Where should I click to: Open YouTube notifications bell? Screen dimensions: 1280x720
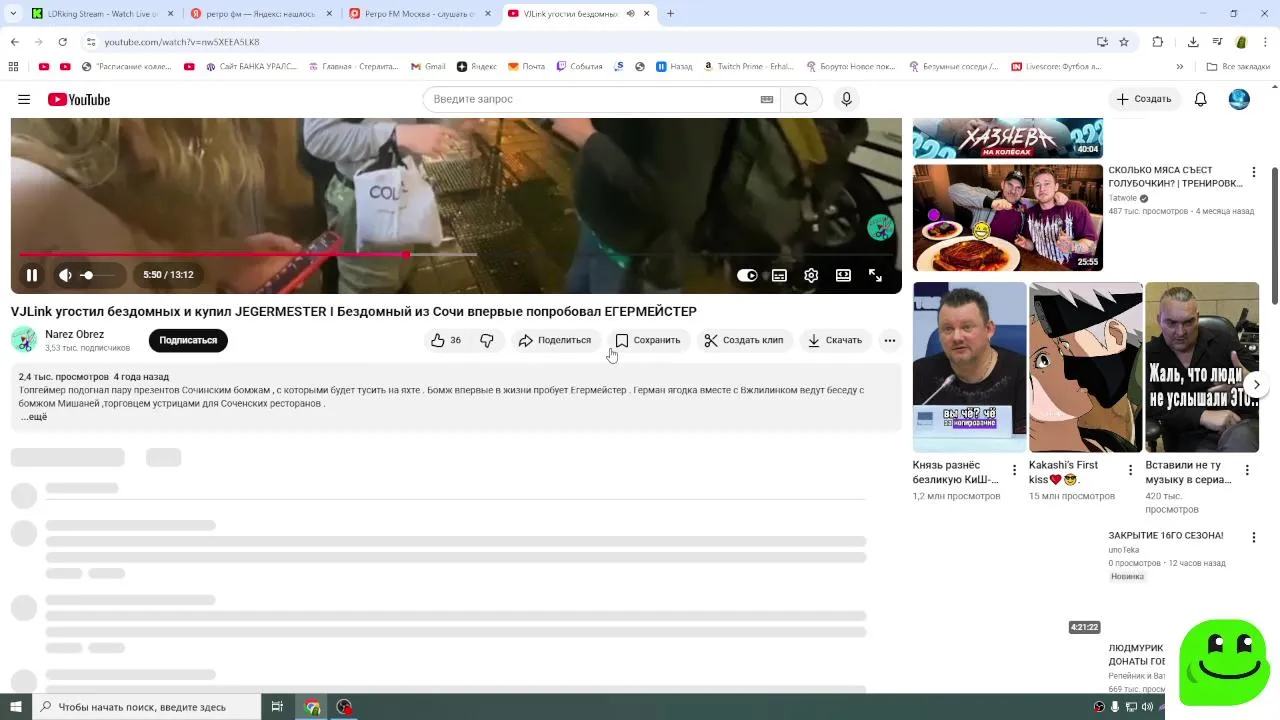(1201, 99)
